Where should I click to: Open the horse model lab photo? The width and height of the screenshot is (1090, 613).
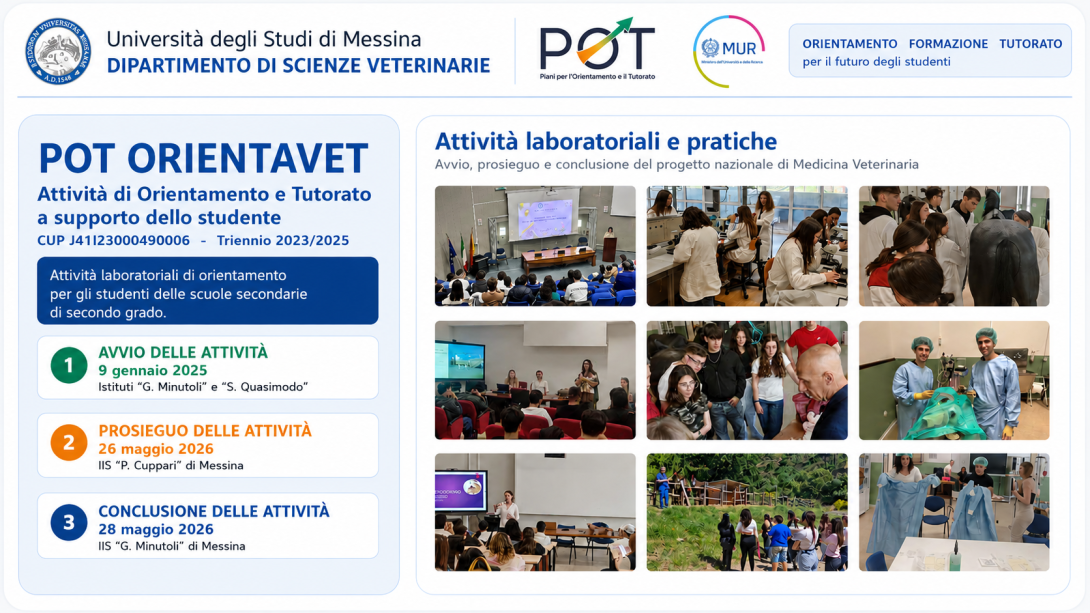point(954,246)
